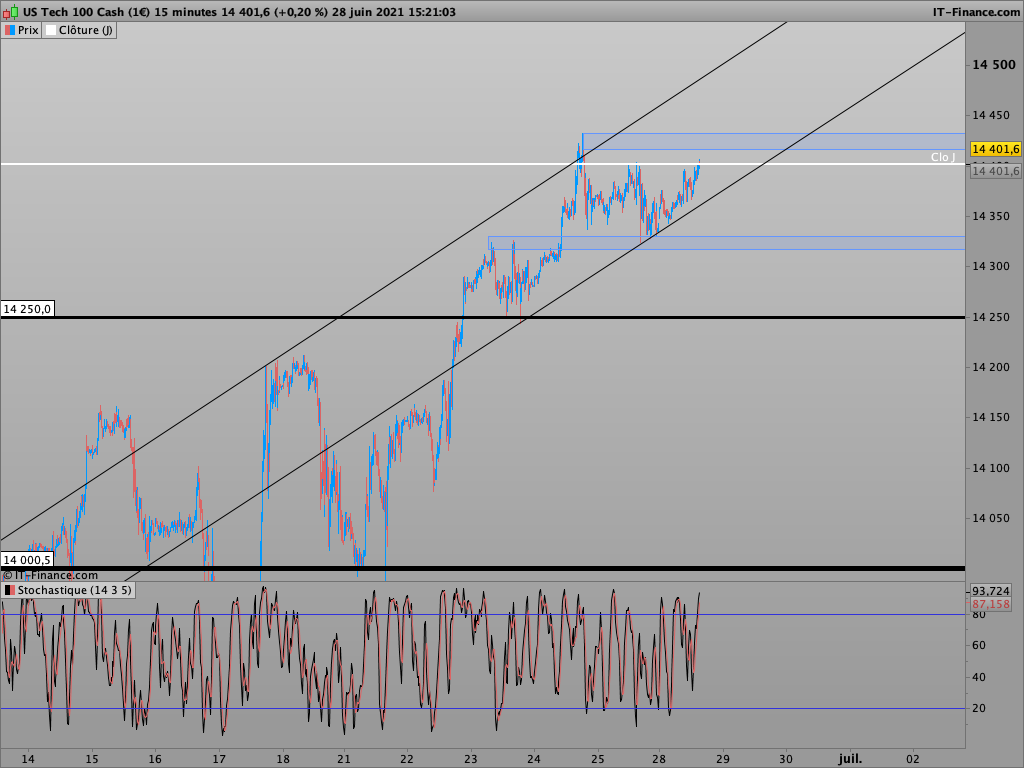Screen dimensions: 1024x768
Task: Click date 14 on the time axis
Action: tap(28, 759)
